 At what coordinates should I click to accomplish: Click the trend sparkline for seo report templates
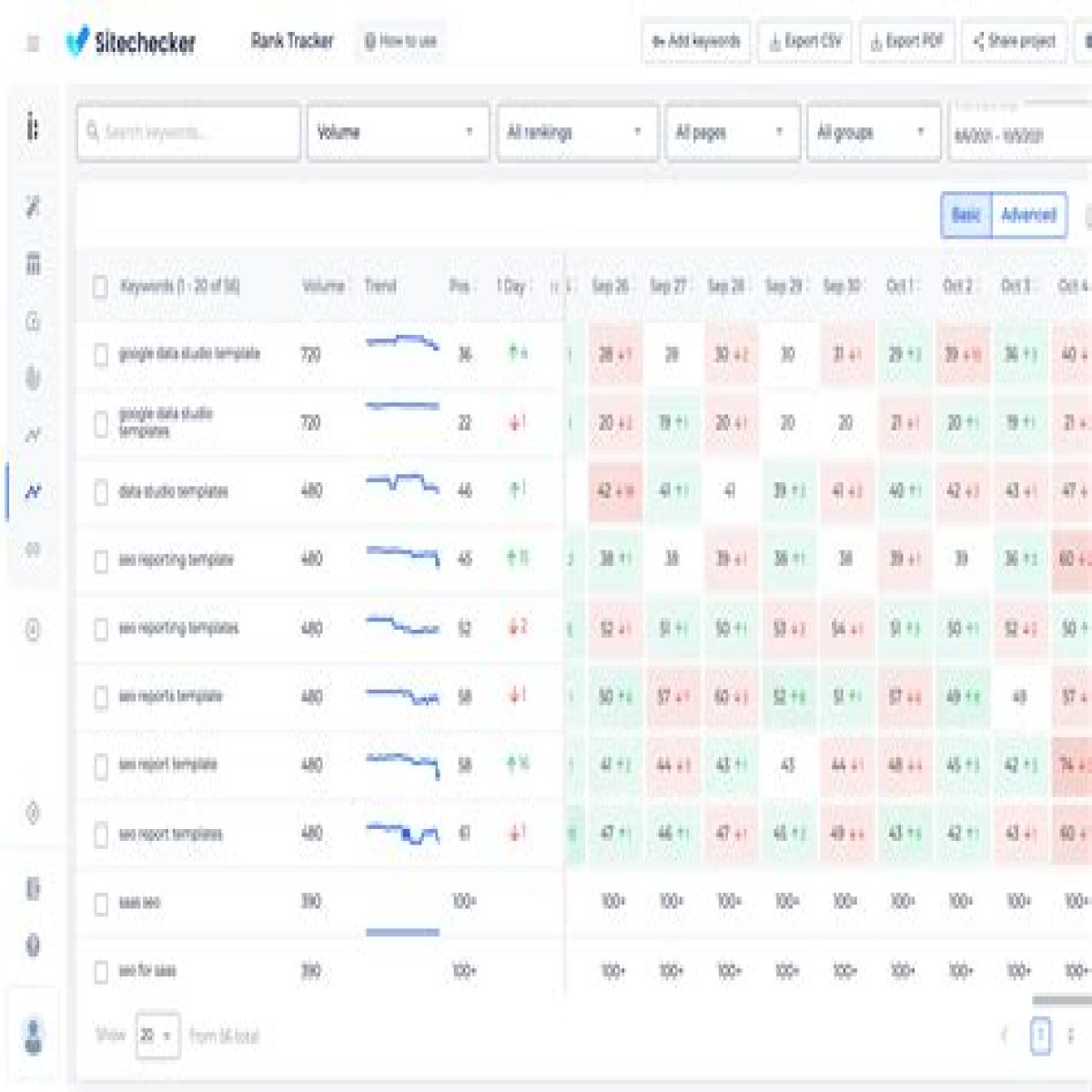point(402,833)
